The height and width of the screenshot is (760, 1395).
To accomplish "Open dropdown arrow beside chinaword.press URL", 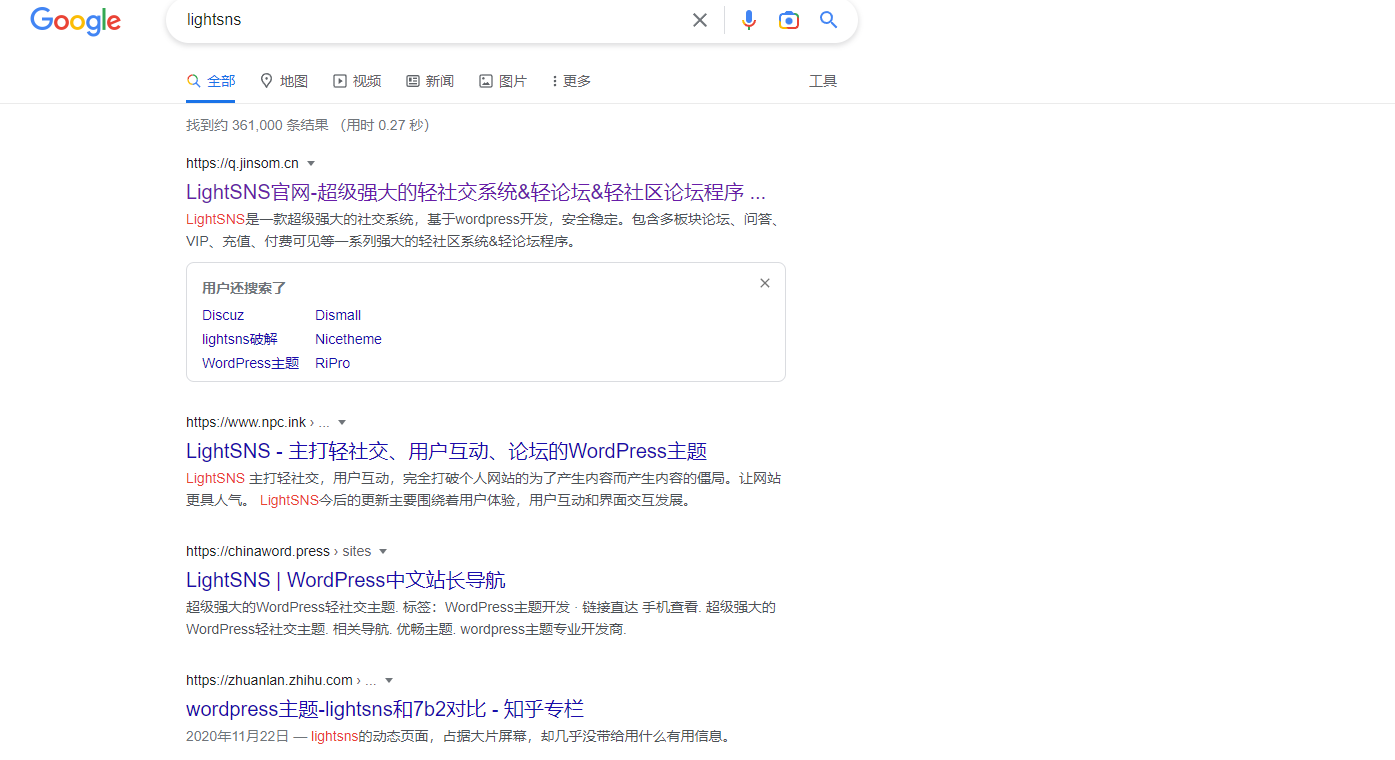I will click(383, 551).
